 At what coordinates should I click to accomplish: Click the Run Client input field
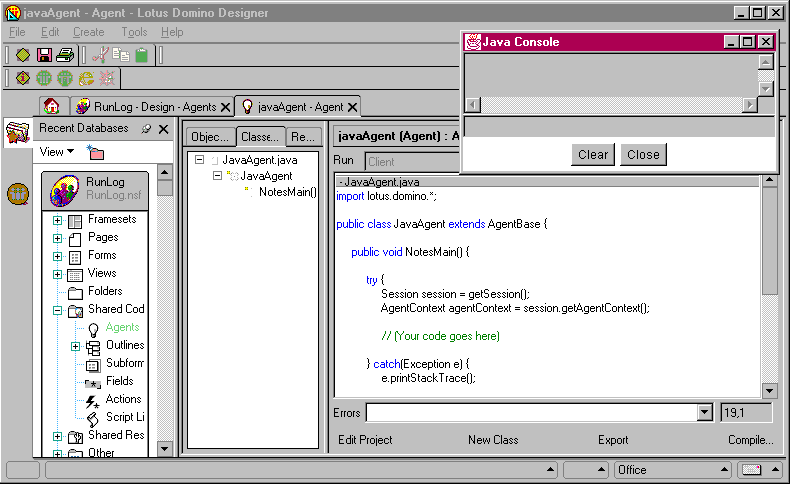[412, 162]
